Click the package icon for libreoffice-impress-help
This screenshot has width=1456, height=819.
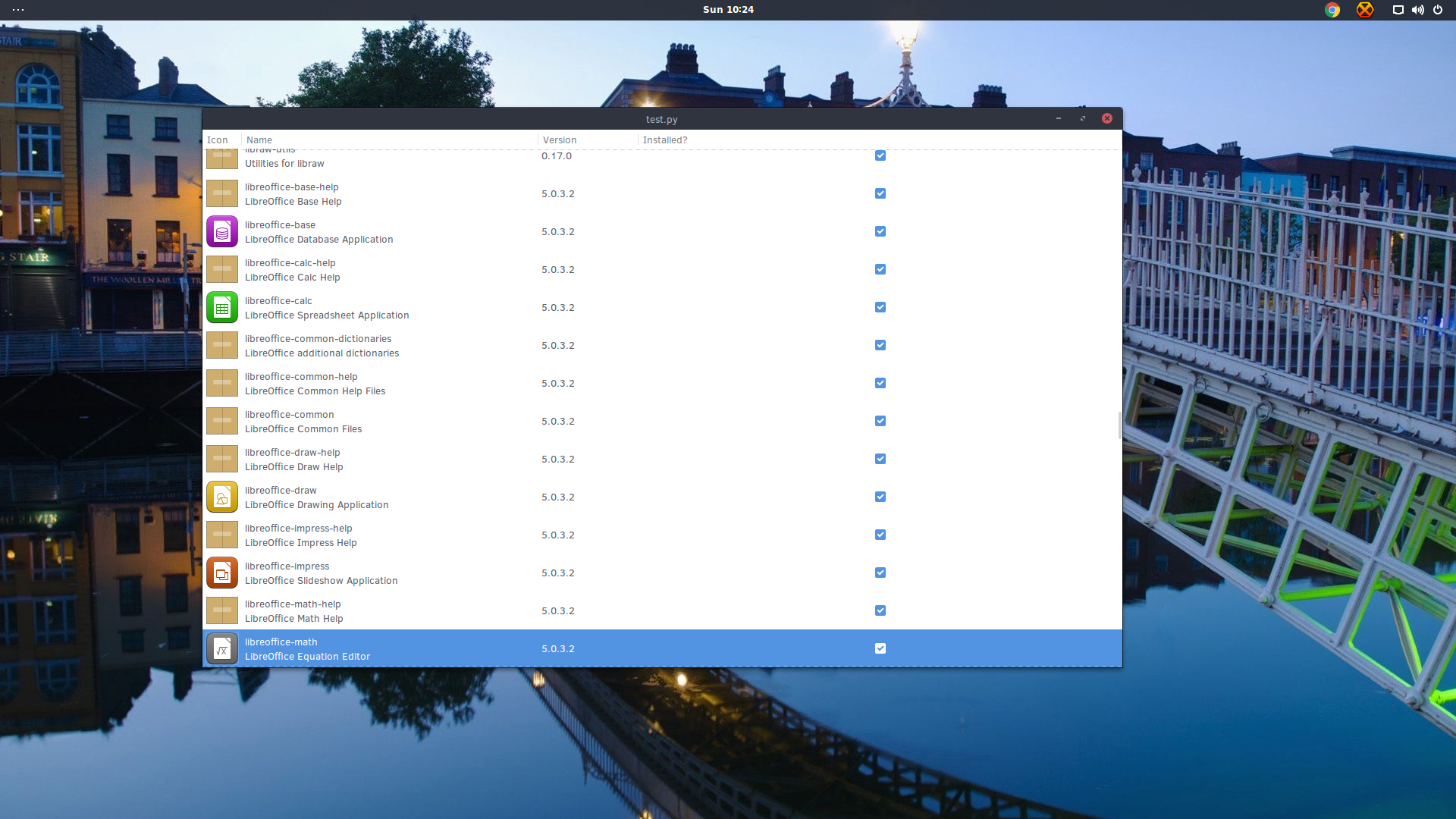tap(222, 535)
